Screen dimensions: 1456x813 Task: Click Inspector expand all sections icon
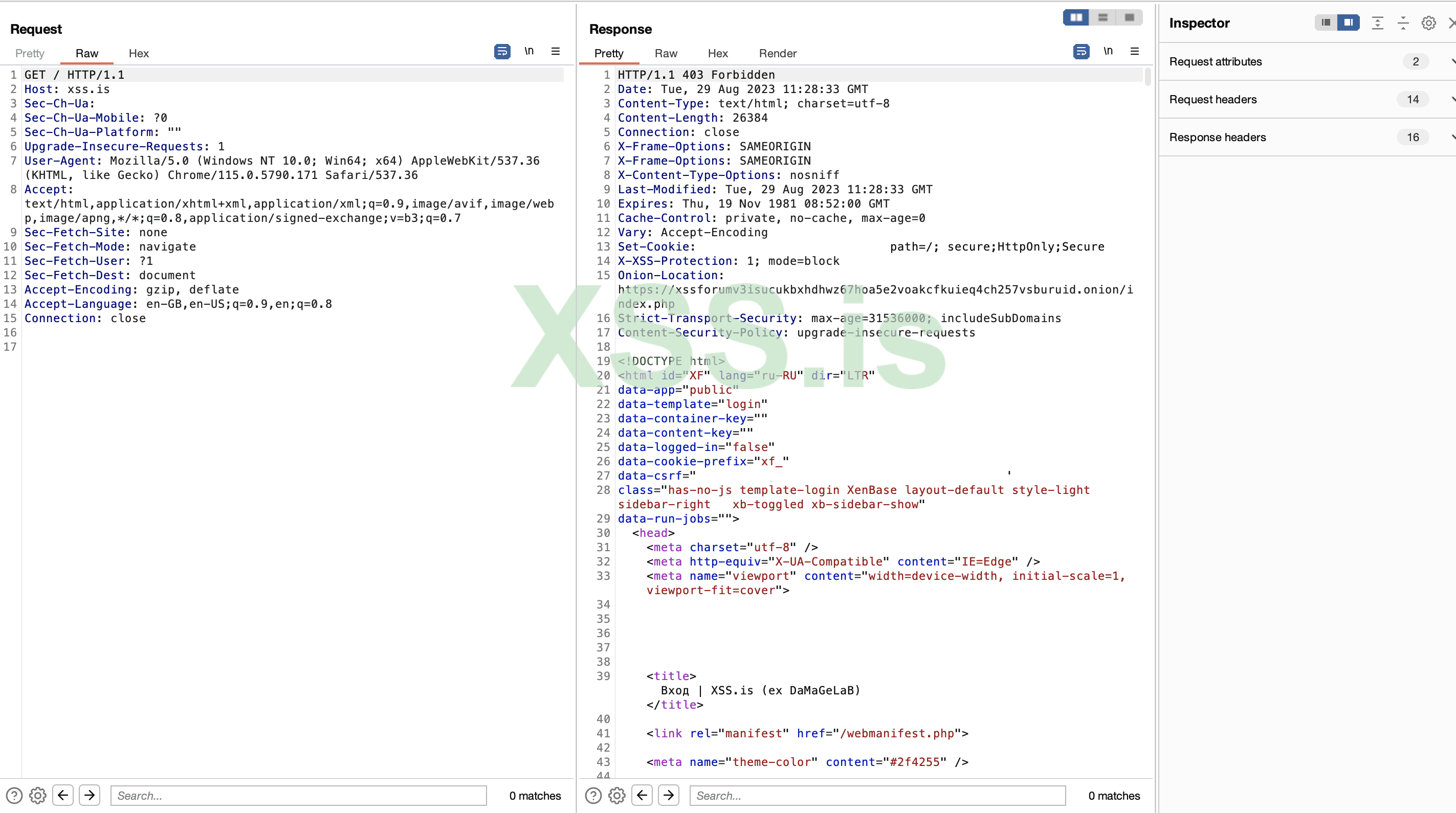click(1377, 23)
